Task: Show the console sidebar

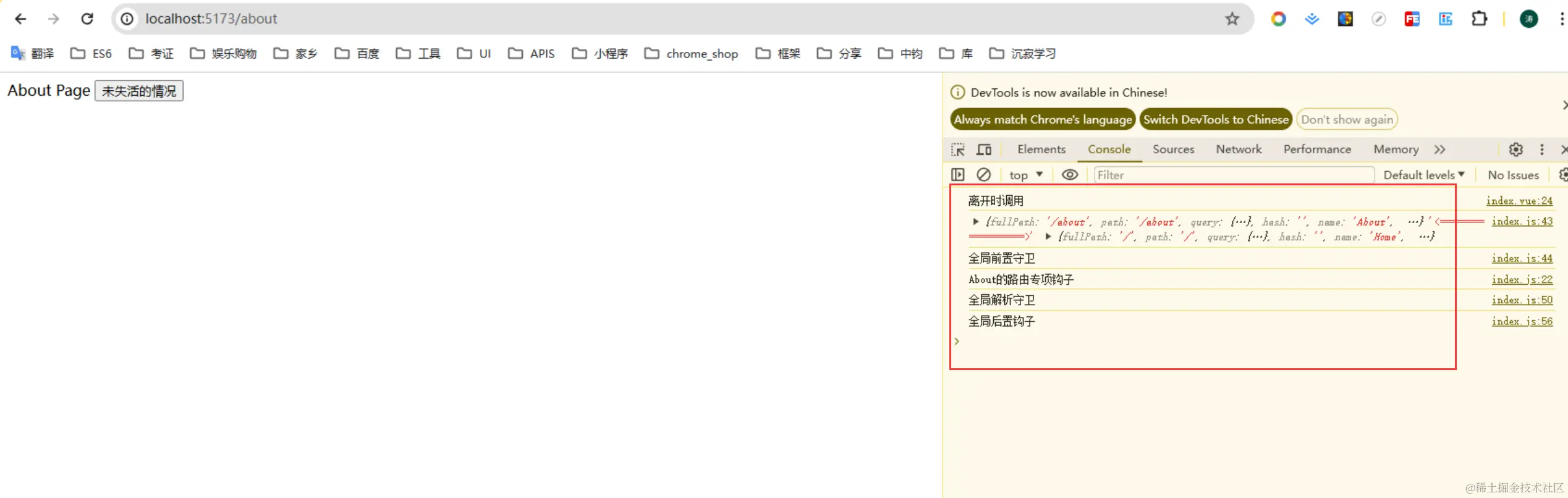Action: pyautogui.click(x=958, y=175)
